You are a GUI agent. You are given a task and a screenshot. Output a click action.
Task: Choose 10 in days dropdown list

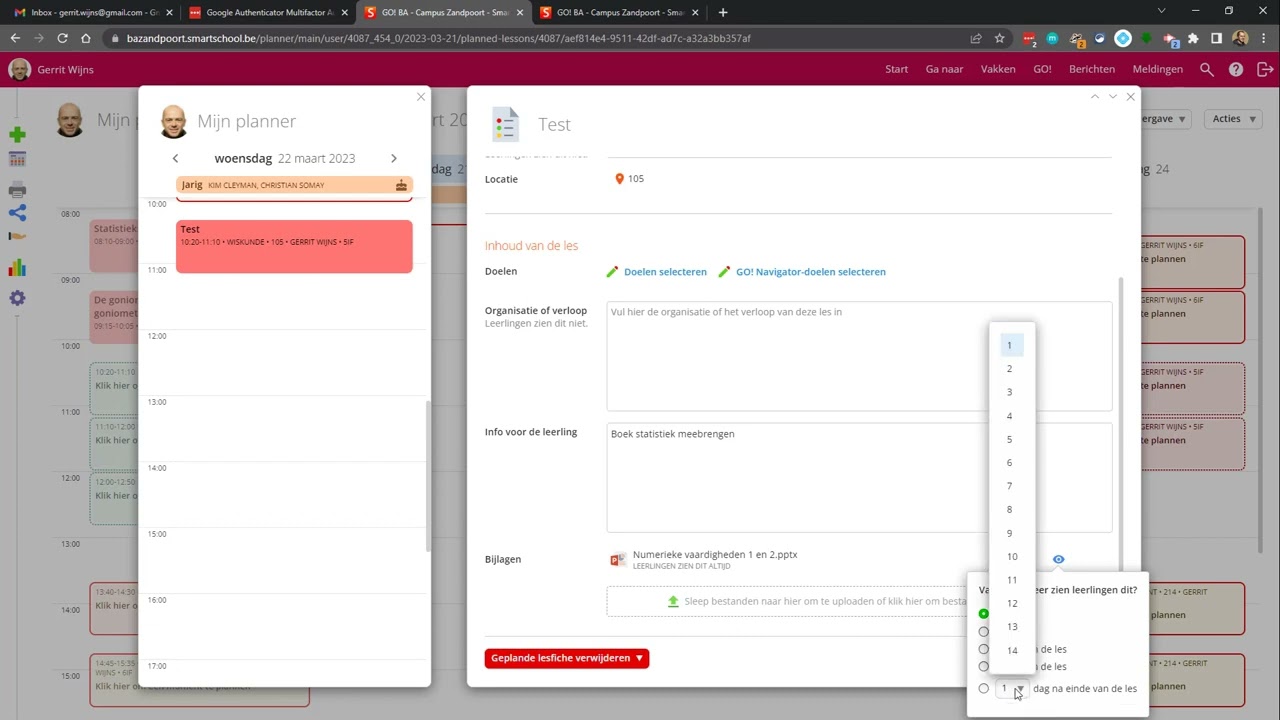(x=1012, y=556)
